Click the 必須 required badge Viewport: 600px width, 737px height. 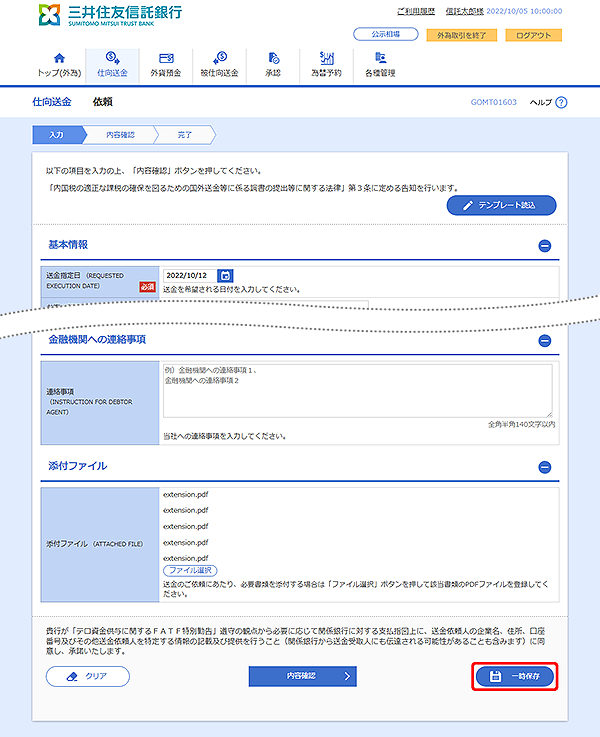click(148, 287)
